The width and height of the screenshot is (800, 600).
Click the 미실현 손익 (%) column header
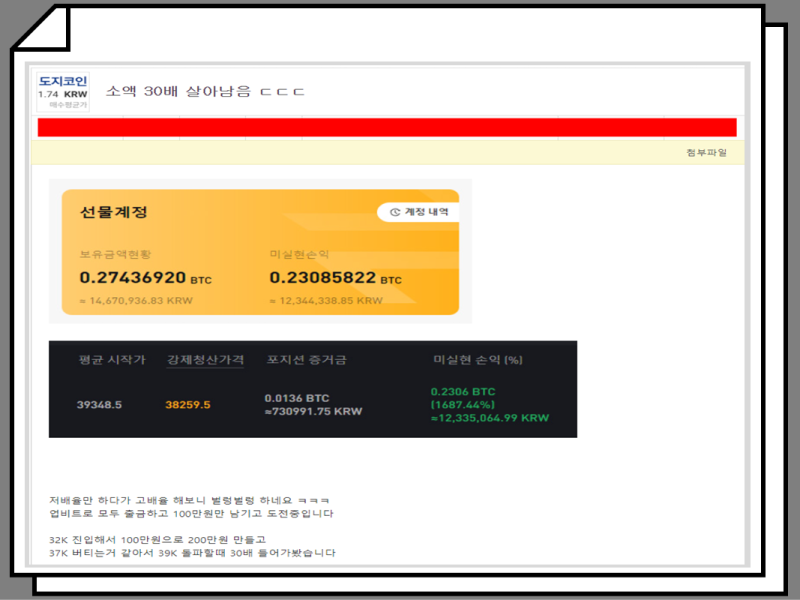pos(478,360)
